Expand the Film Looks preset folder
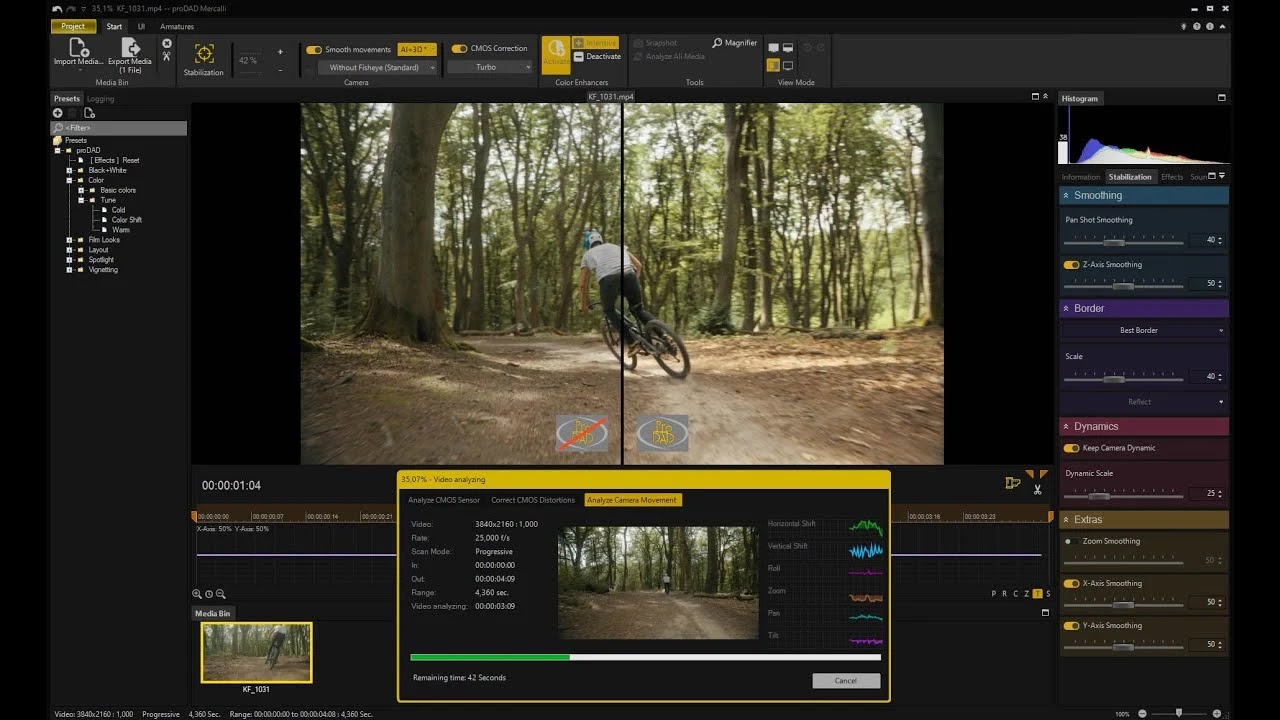 pos(70,240)
